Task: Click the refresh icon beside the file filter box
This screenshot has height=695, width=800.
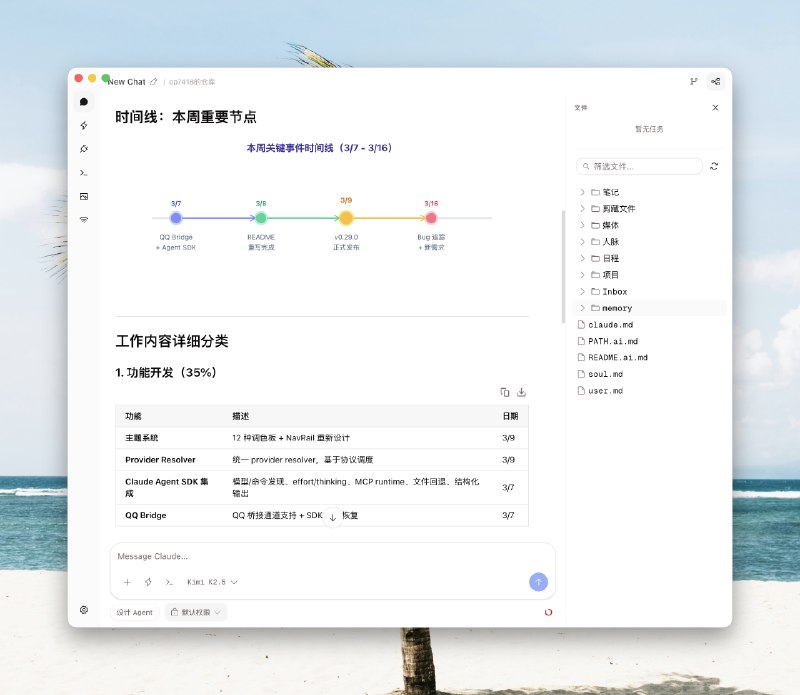Action: point(712,165)
